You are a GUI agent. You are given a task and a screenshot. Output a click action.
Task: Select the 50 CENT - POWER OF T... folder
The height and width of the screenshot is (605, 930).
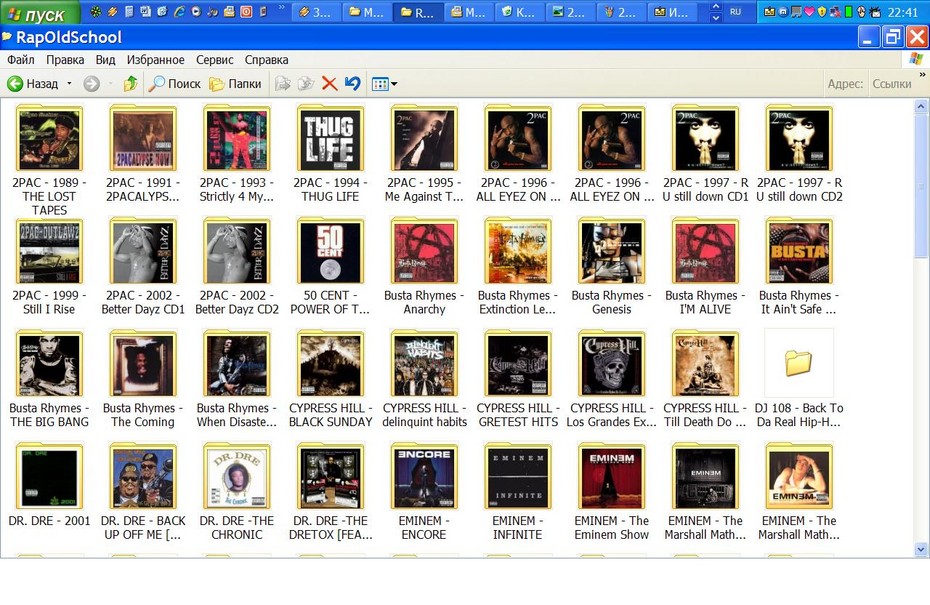tap(330, 266)
